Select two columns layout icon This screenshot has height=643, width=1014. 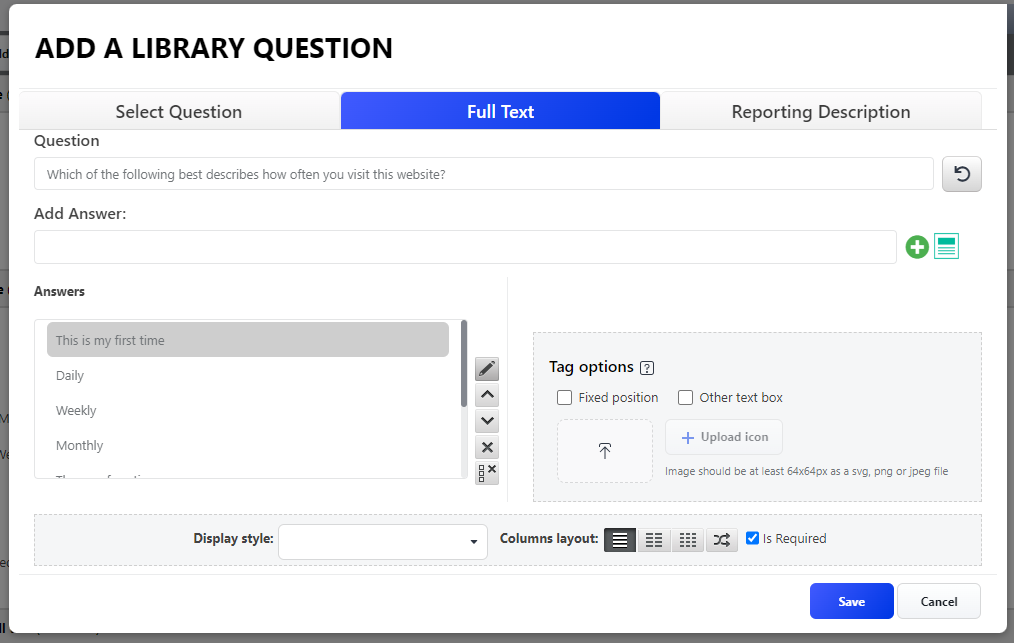tap(654, 540)
